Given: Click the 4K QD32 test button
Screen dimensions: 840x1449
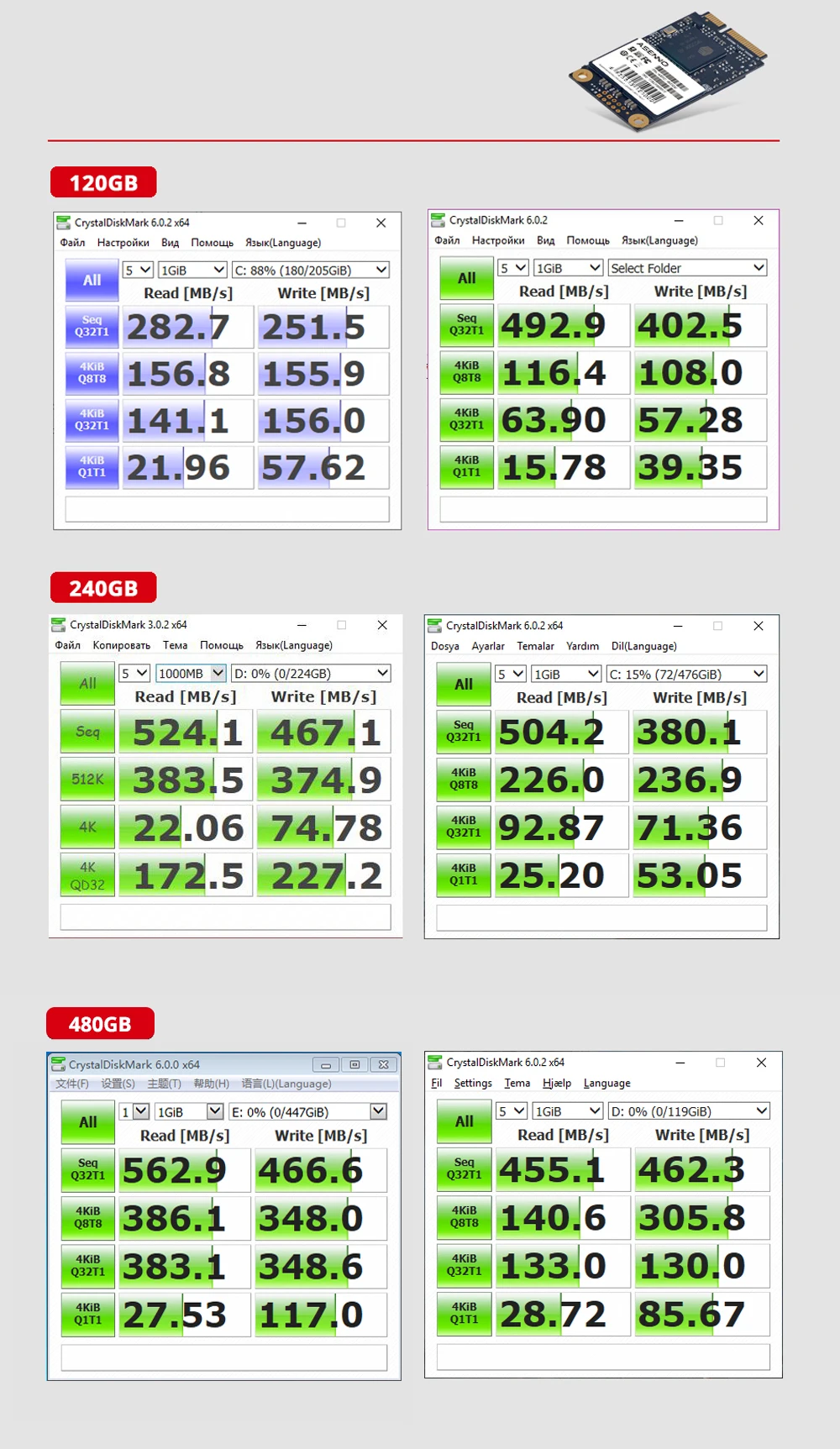Looking at the screenshot, I should 87,874.
